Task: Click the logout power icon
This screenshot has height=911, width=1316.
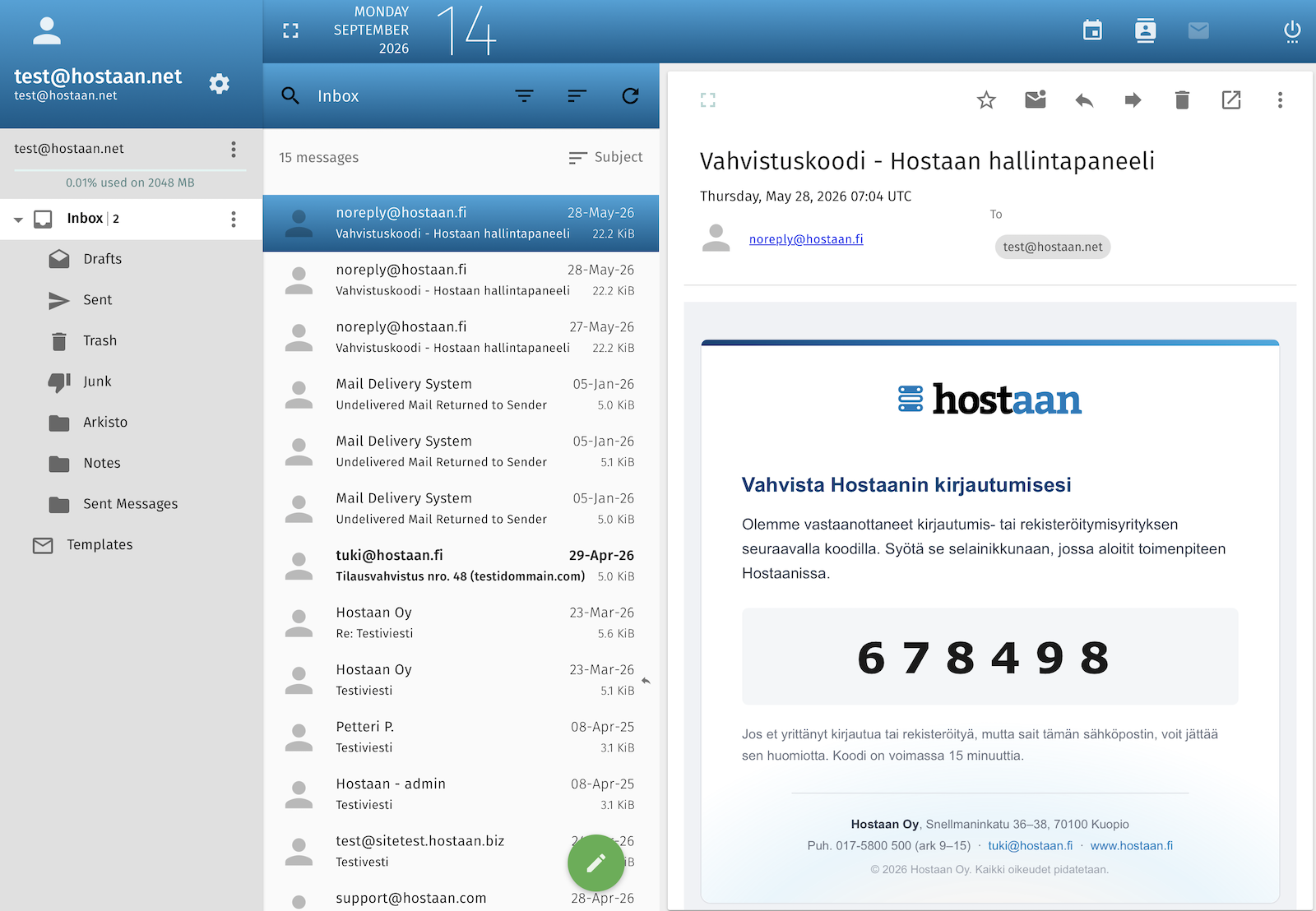Action: point(1292,31)
